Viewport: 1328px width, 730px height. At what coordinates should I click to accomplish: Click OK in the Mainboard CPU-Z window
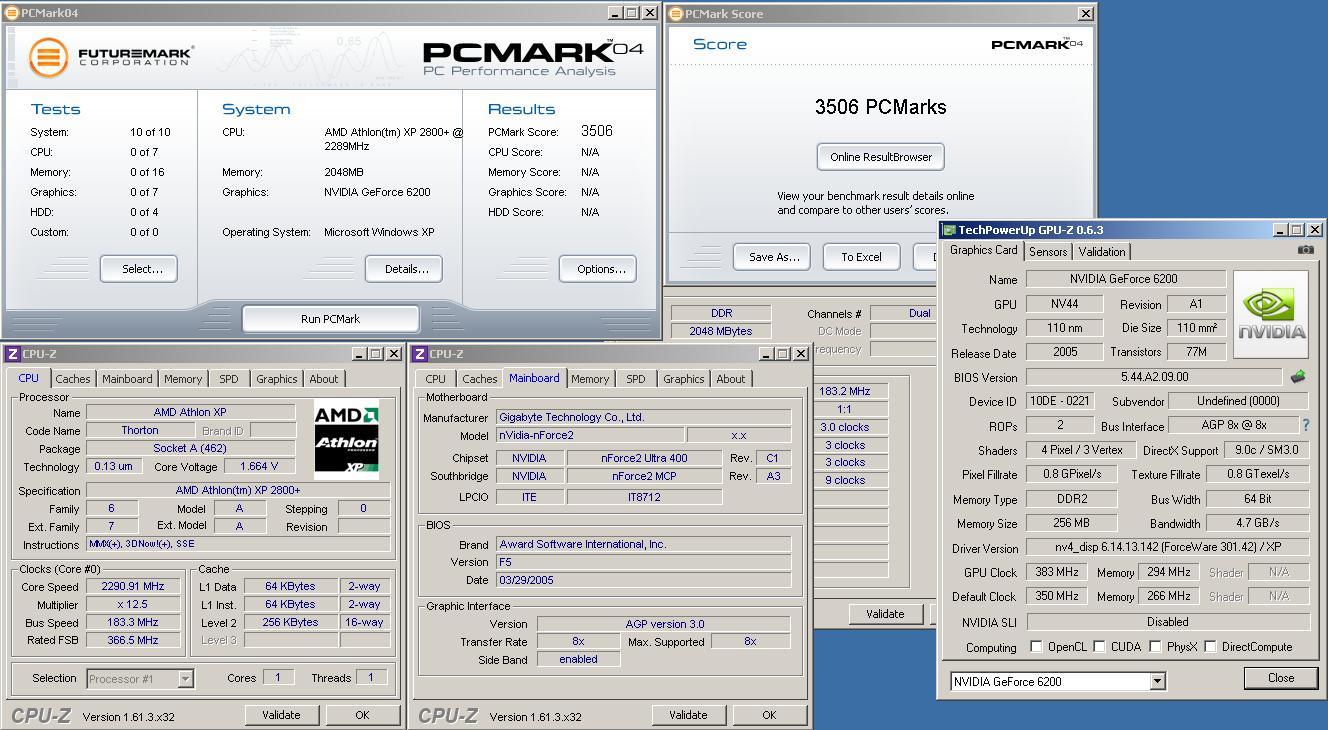(x=769, y=715)
